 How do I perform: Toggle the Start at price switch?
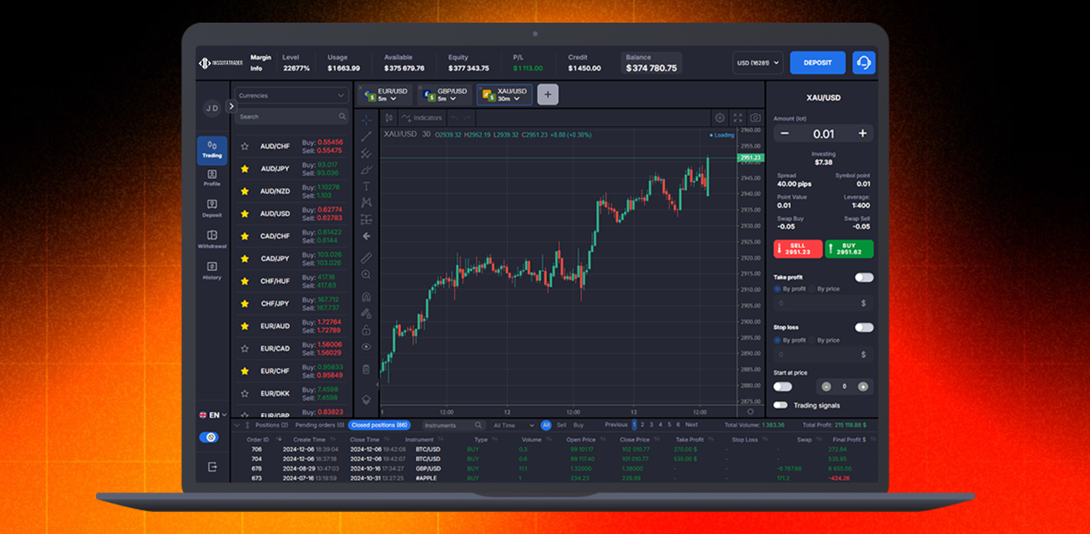783,387
